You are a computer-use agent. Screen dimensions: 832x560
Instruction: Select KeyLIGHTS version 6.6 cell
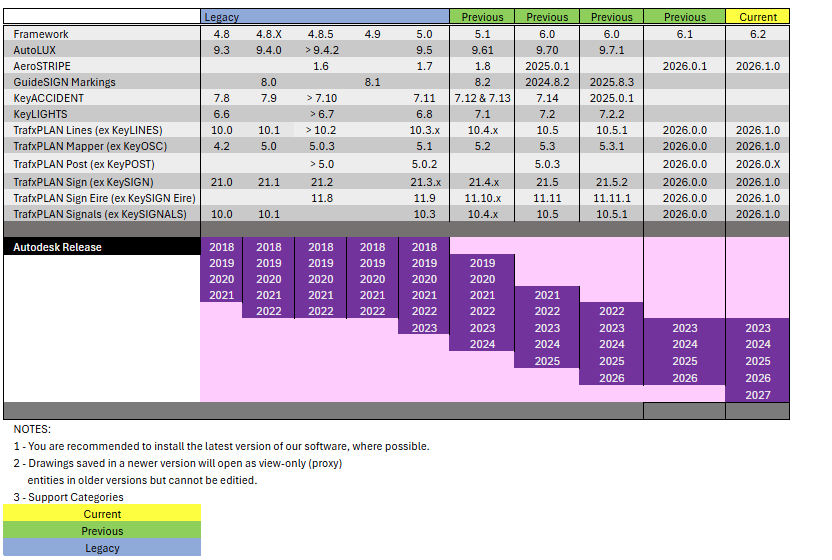(221, 114)
